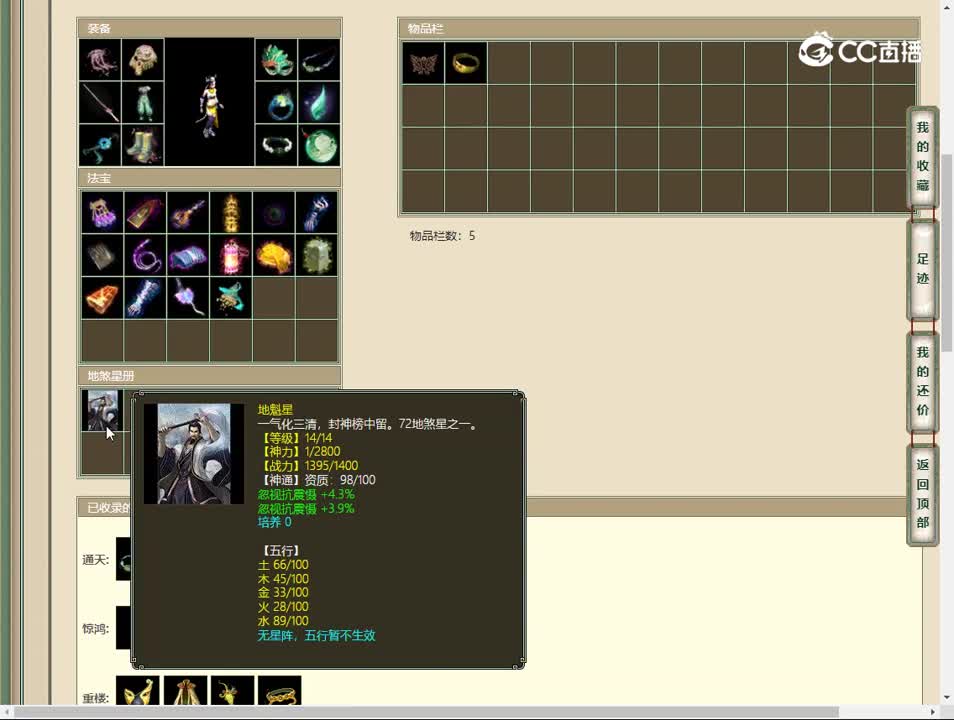Select the blue folded cloth treasure

188,256
